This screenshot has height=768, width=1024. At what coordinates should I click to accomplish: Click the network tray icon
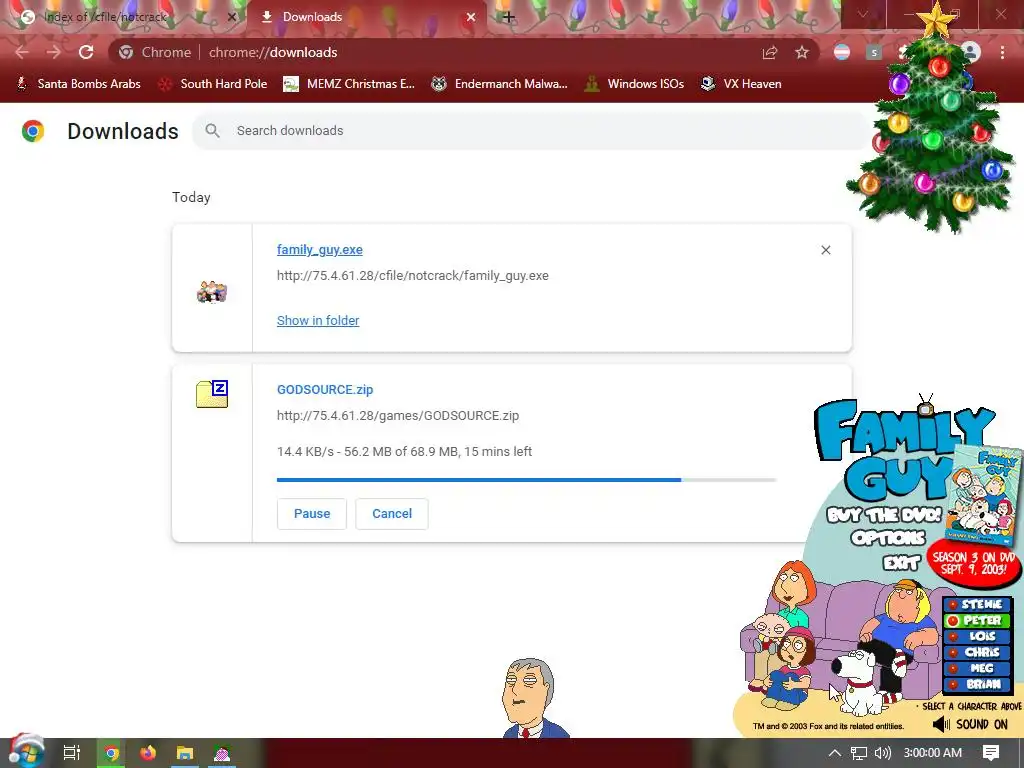859,753
